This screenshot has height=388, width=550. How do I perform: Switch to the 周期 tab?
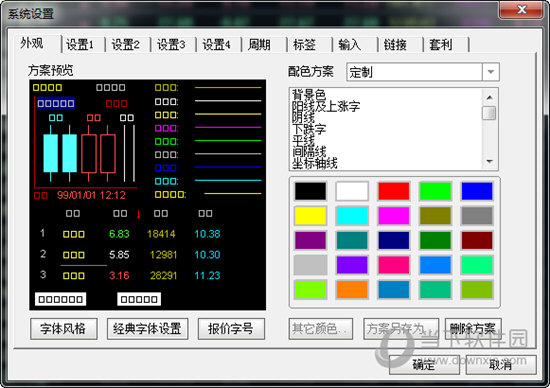click(260, 45)
